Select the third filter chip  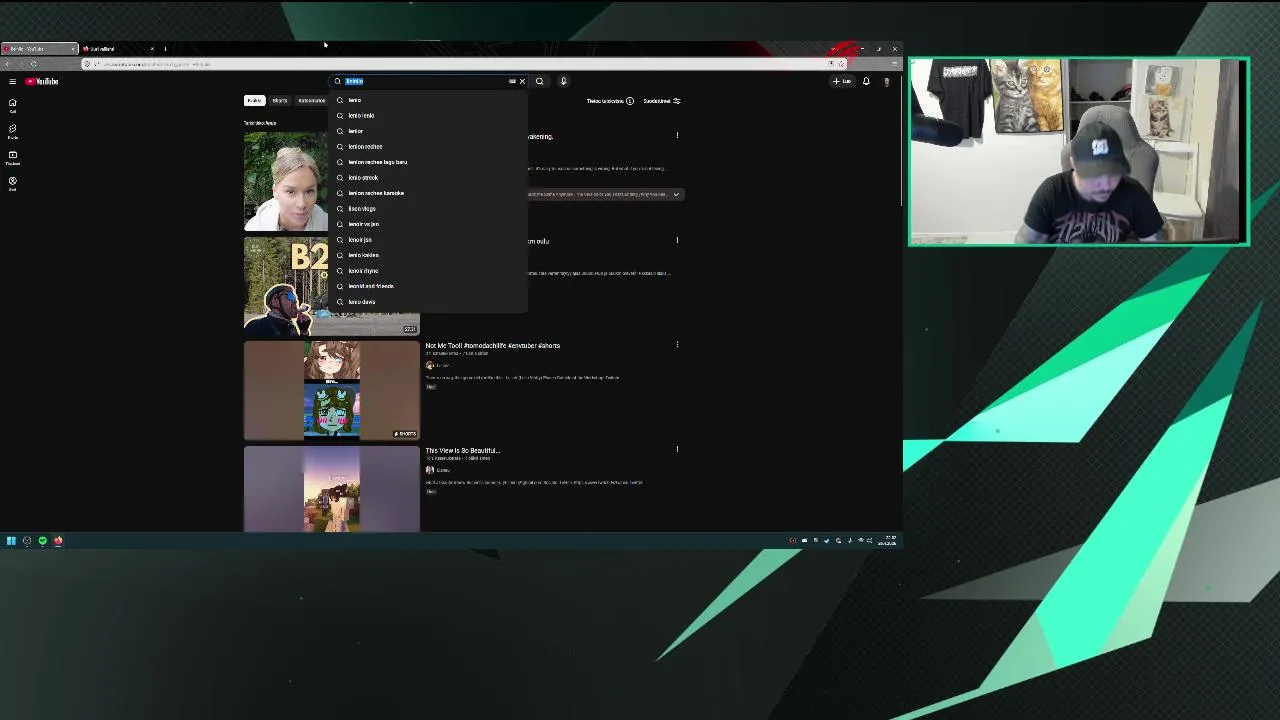(x=311, y=100)
